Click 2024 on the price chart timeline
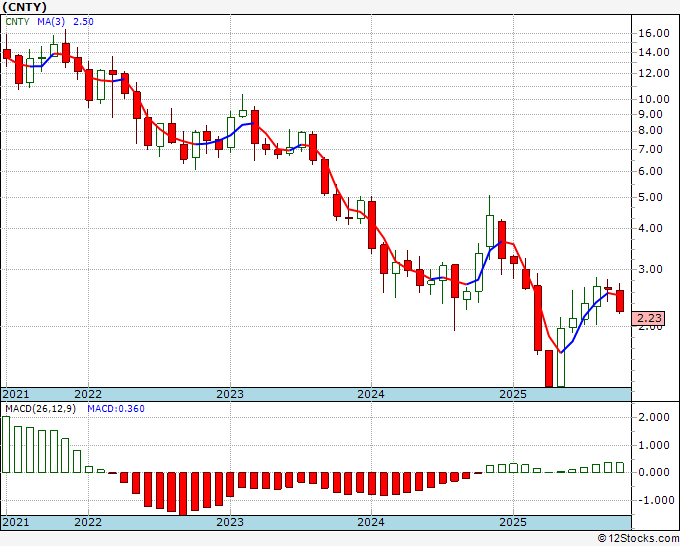Viewport: 680px width, 546px height. point(371,394)
